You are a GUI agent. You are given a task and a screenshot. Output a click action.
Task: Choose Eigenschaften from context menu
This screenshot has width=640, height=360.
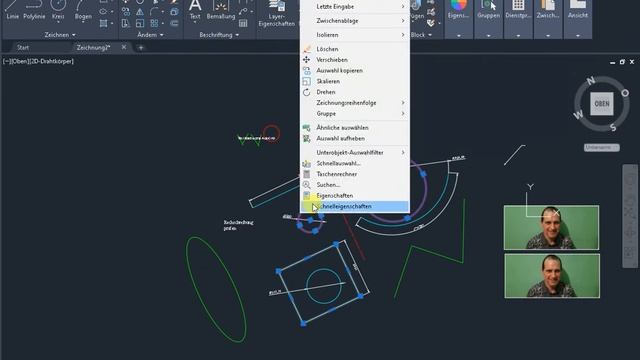355,196
